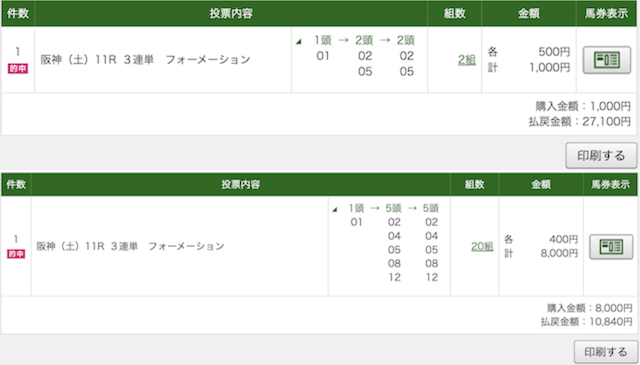
Task: Show betting ticket for 2組 formation bet
Action: 607,60
